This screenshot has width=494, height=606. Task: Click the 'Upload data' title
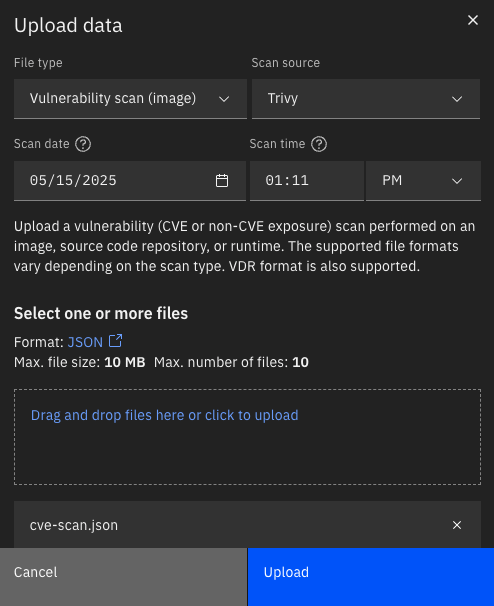68,26
